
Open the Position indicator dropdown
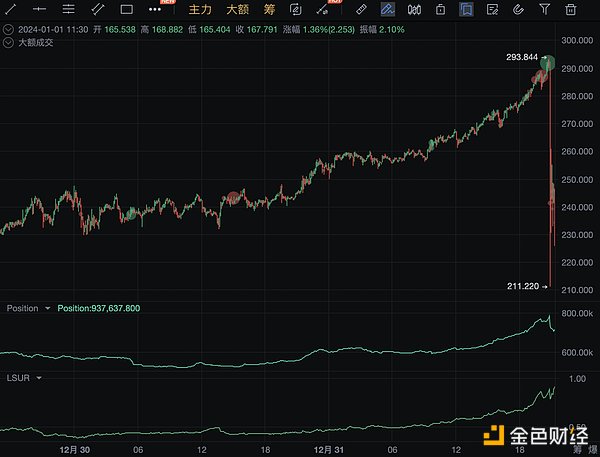pyautogui.click(x=47, y=308)
